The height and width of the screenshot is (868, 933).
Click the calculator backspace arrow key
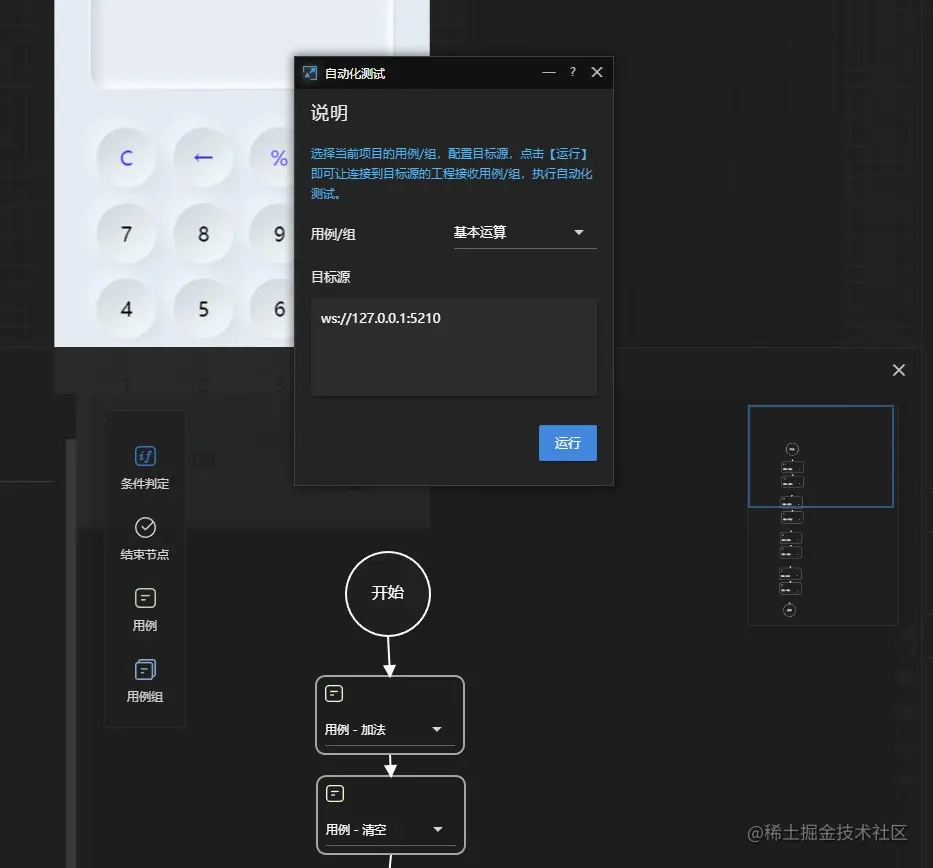point(203,158)
